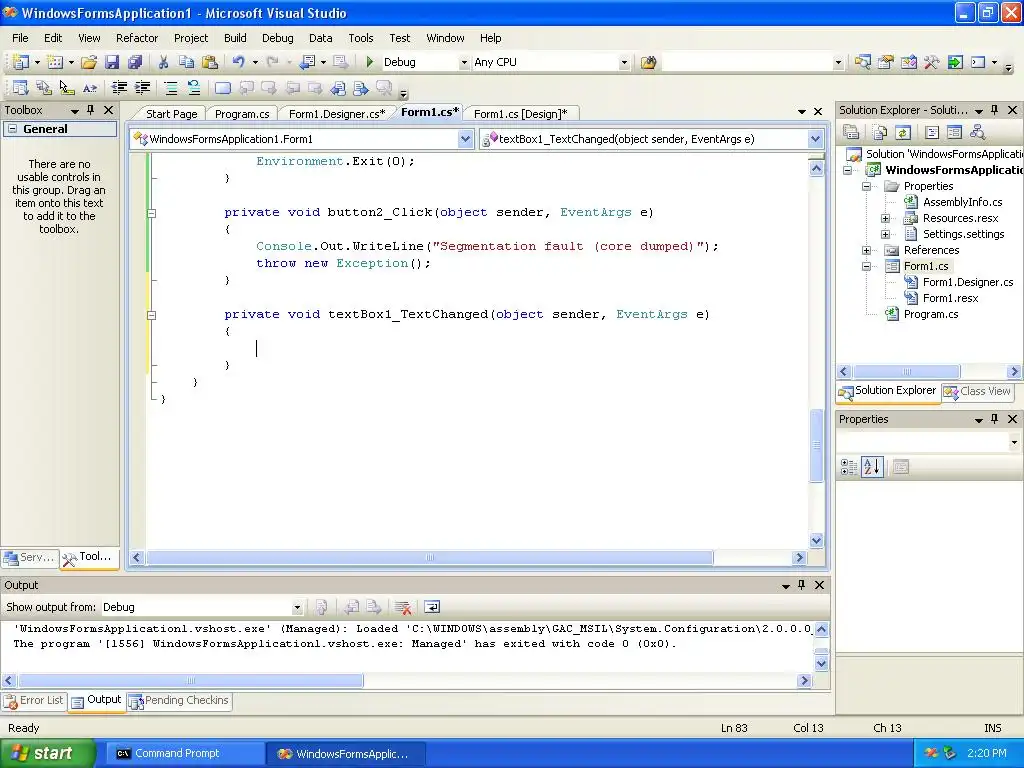Switch to the Form1.Designer.cs* tab
This screenshot has height=768, width=1024.
coord(337,114)
